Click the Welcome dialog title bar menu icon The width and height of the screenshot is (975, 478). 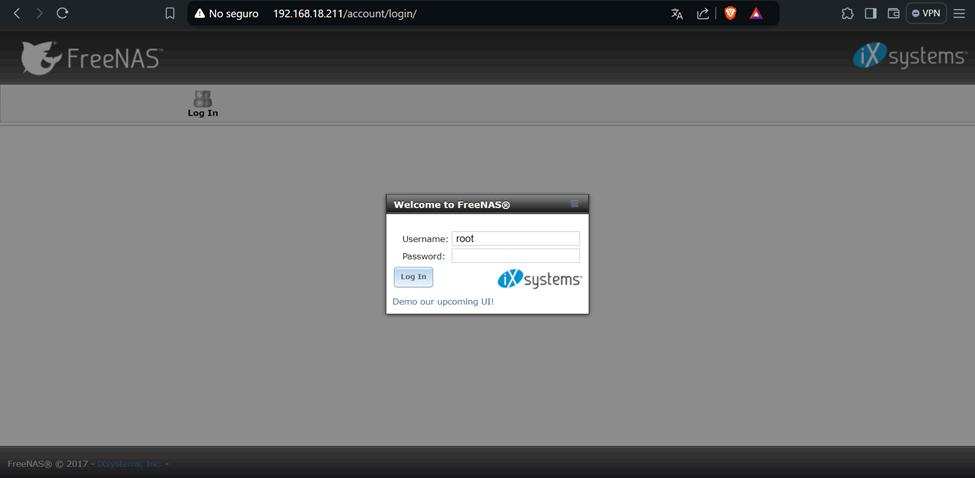click(575, 204)
